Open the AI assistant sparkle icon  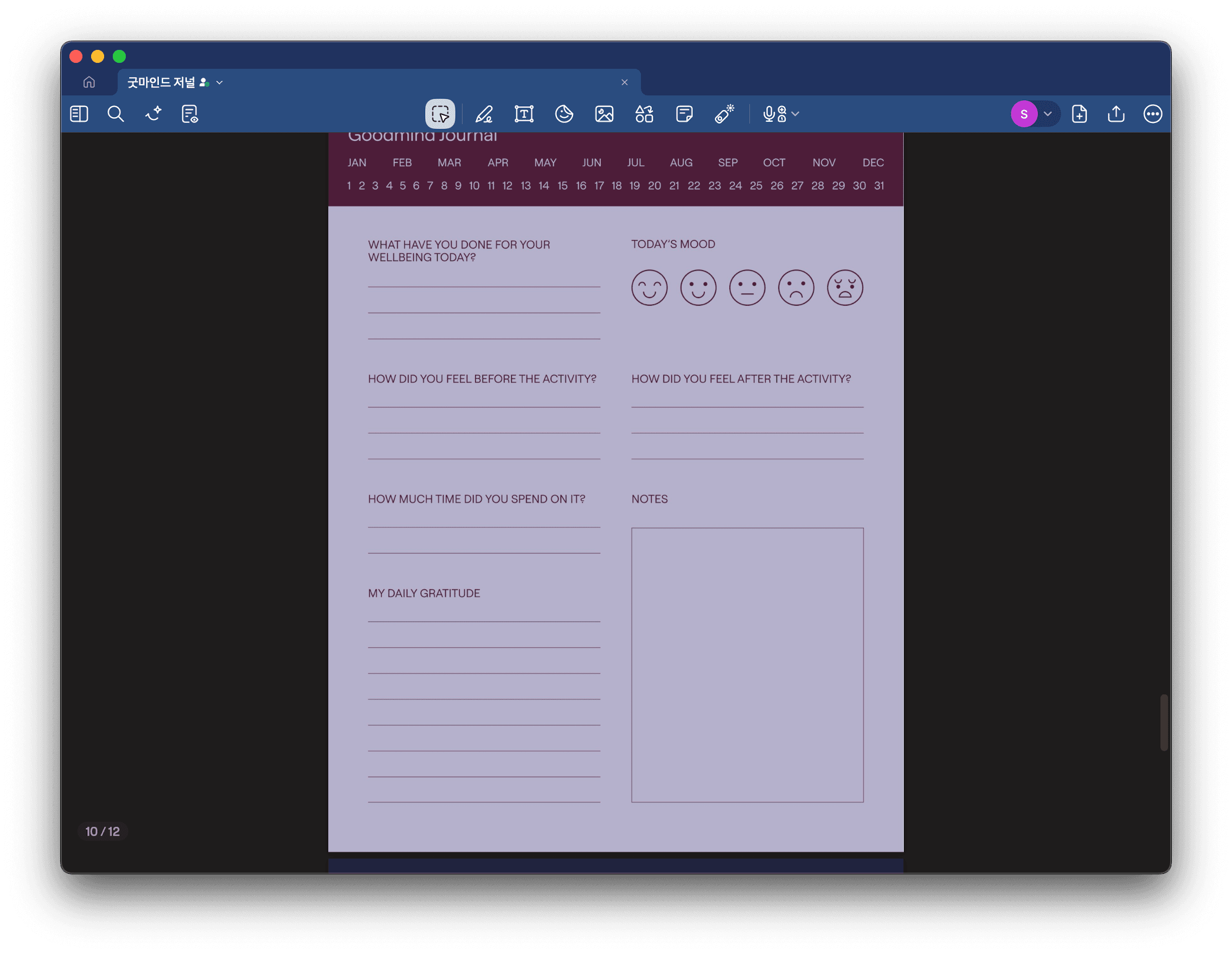[152, 114]
